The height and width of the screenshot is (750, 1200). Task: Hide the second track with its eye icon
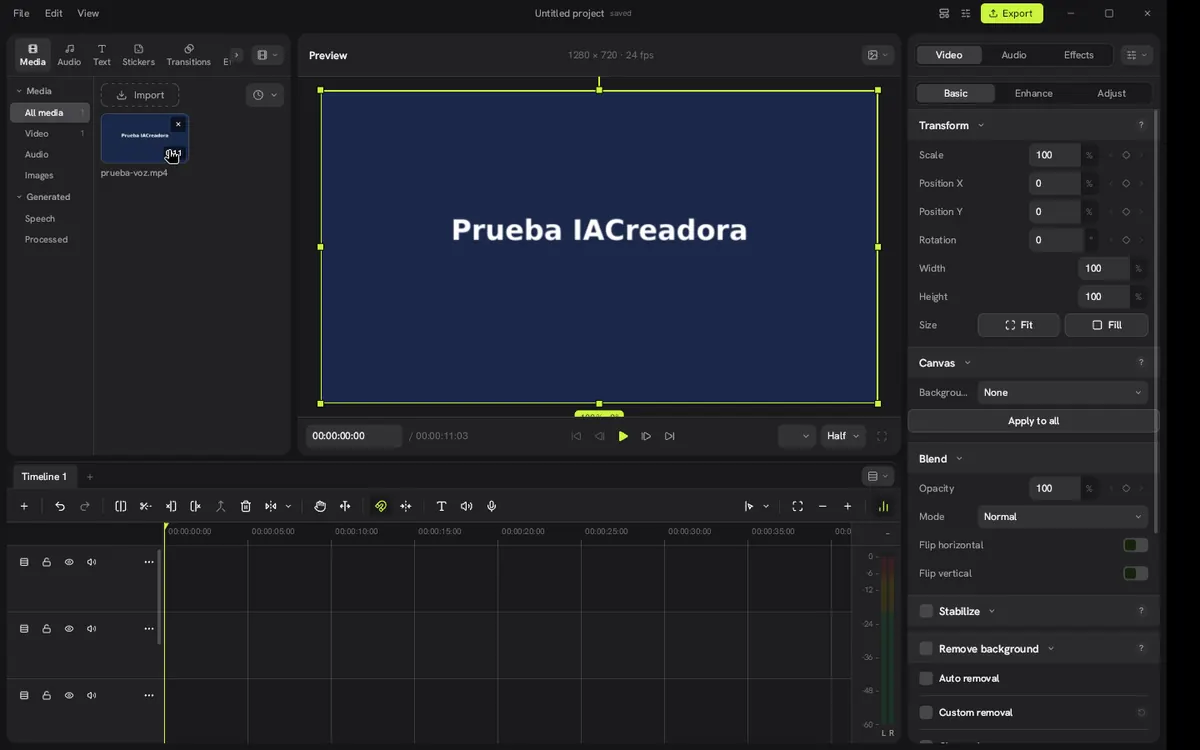click(69, 629)
